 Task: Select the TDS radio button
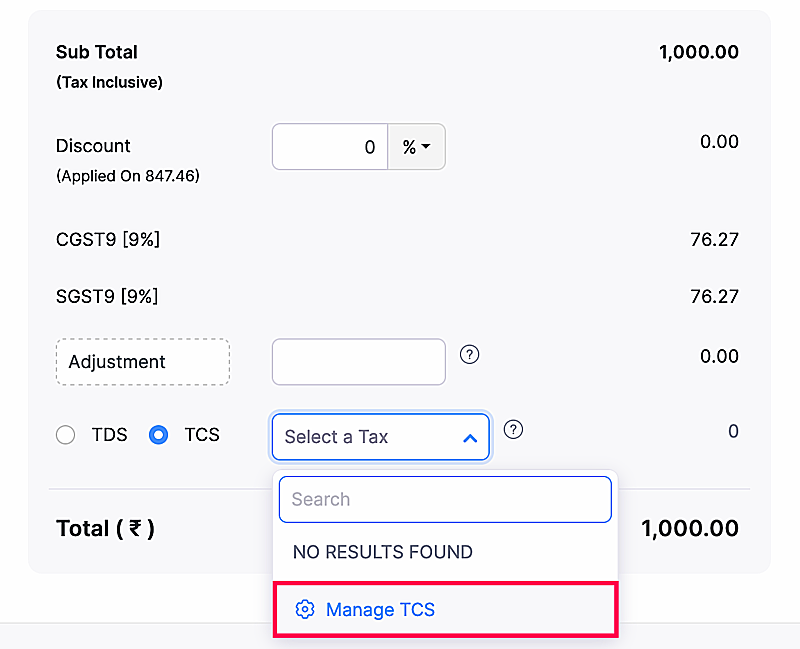coord(65,435)
